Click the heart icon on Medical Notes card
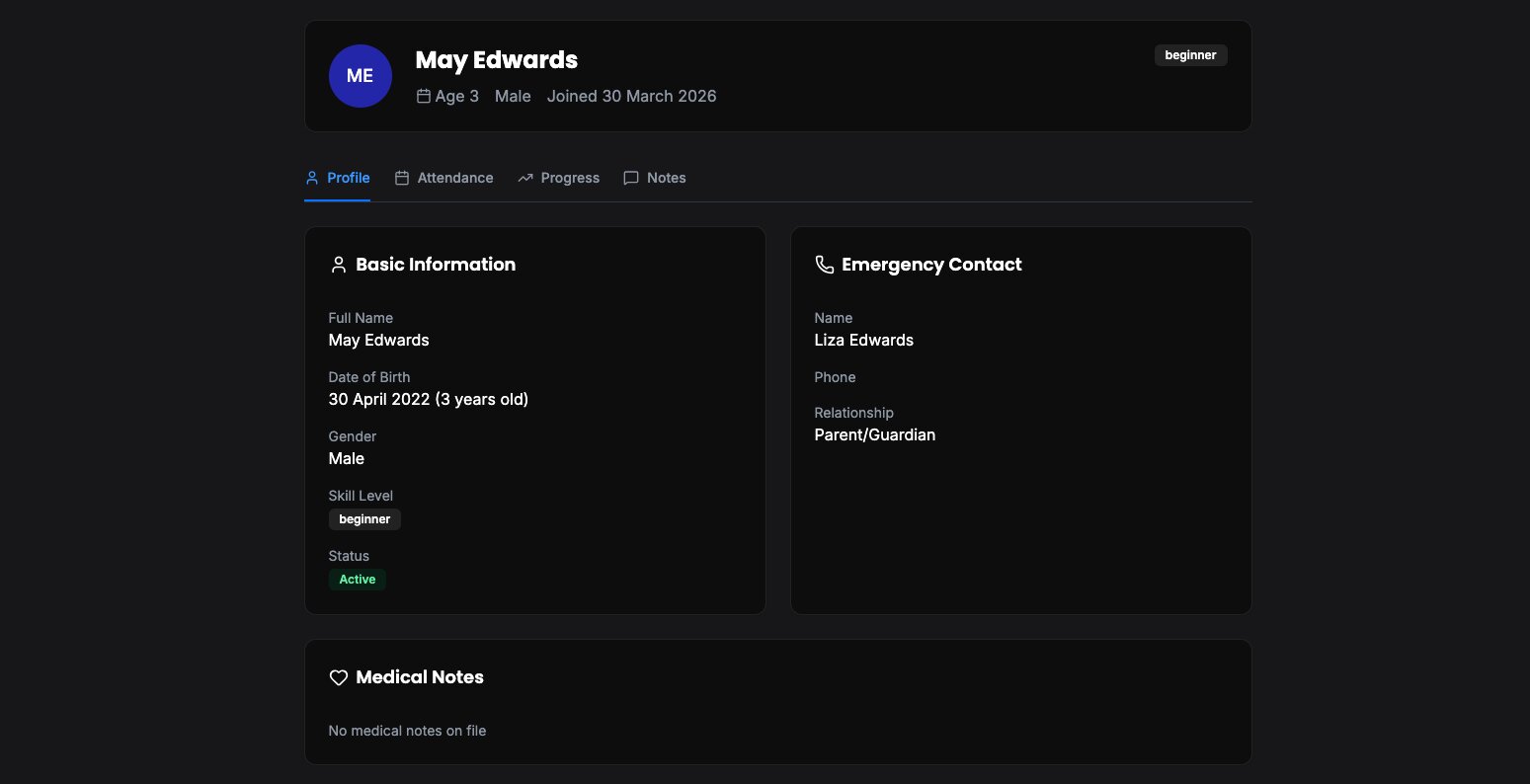Screen dimensions: 1530x784 pos(339,677)
